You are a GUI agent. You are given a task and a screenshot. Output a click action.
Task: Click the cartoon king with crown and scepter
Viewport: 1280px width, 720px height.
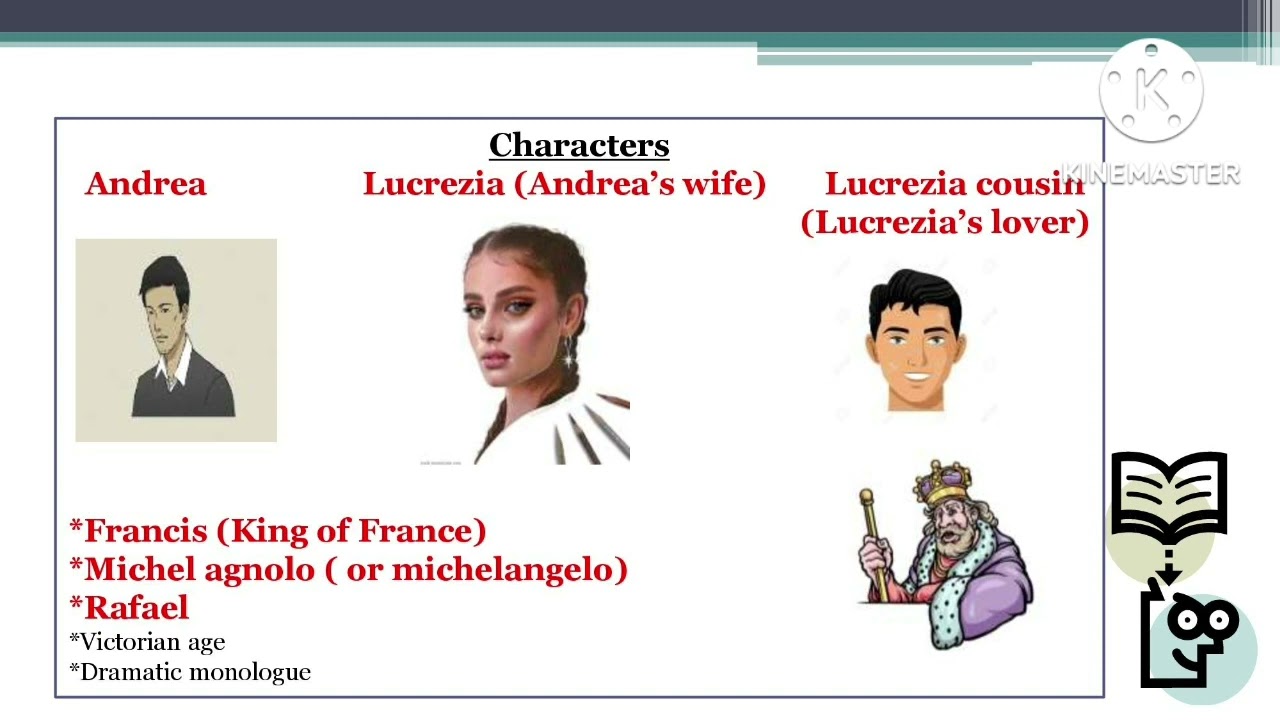point(945,554)
